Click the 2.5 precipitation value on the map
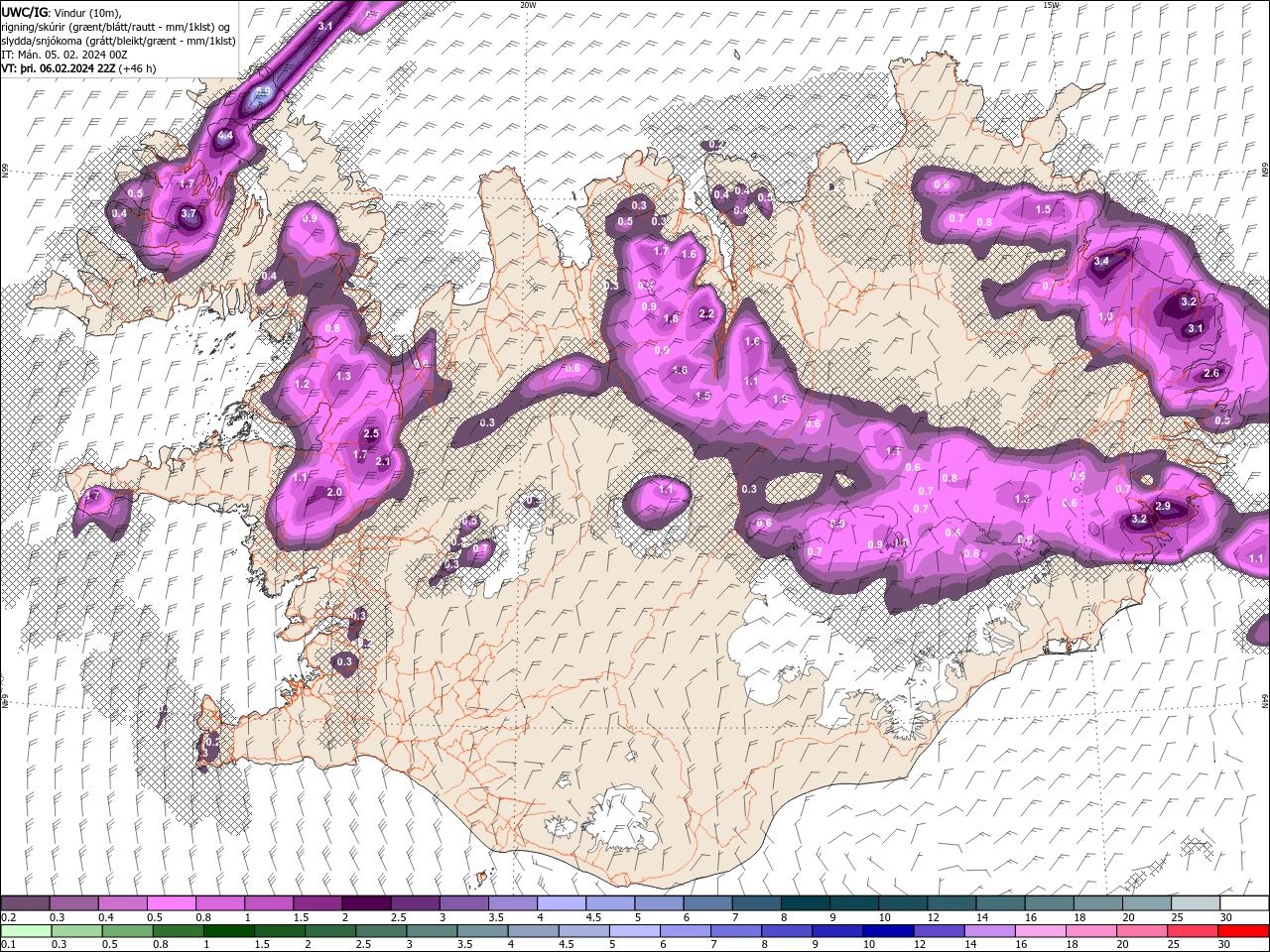 tap(372, 433)
